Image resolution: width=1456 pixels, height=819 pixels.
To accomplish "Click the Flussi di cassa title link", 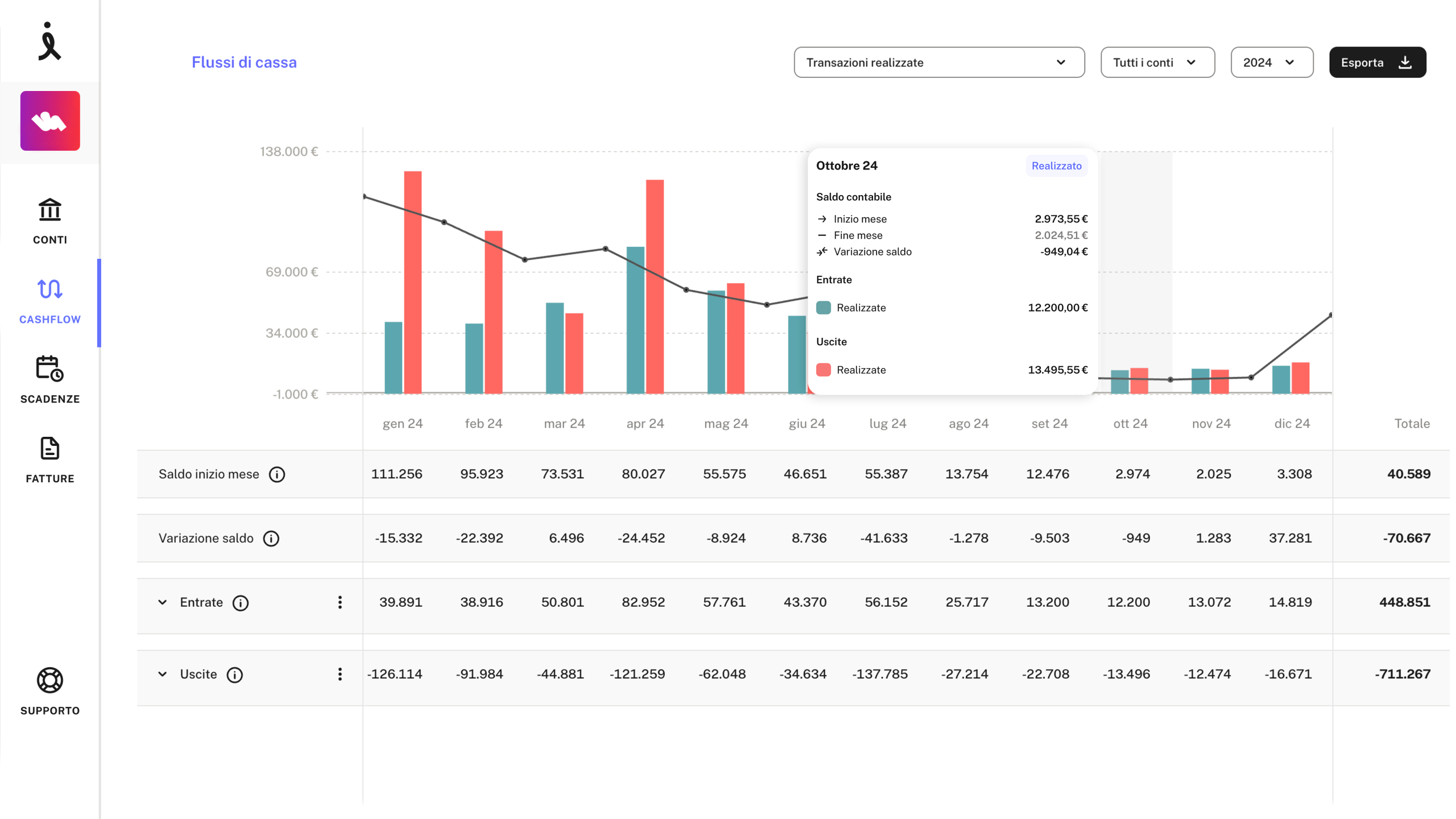I will pos(244,62).
